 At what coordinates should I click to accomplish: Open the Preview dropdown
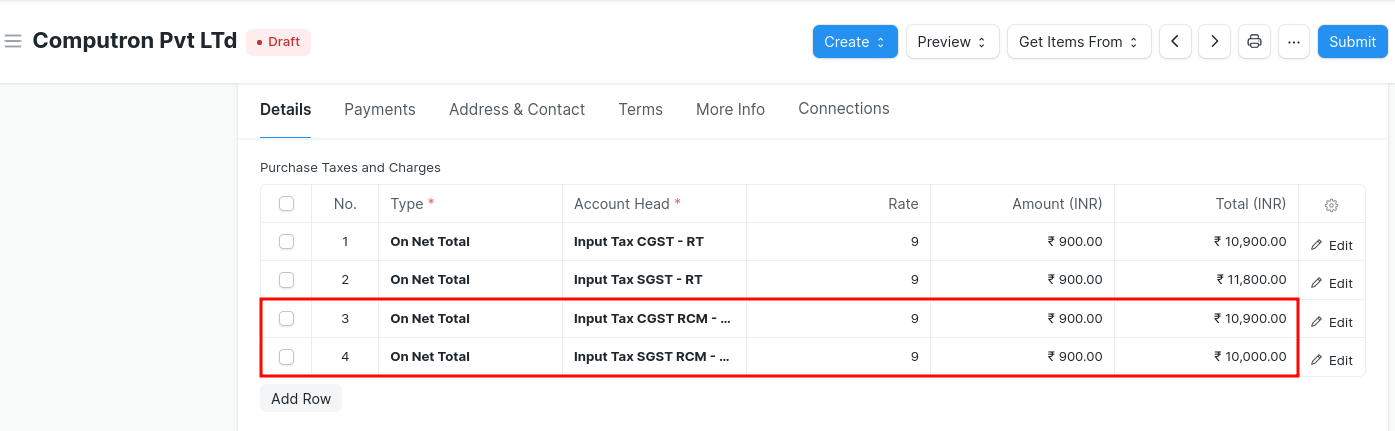pos(952,42)
